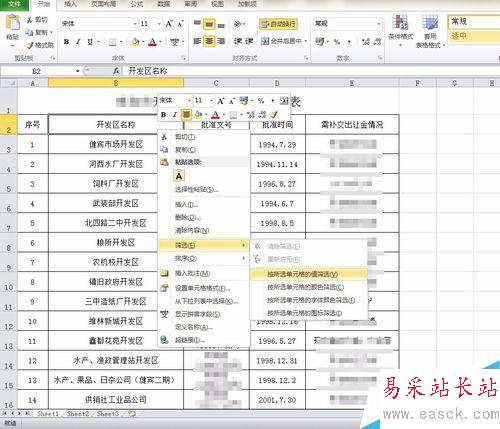Select the 适中 cell style
The height and width of the screenshot is (429, 500).
473,36
